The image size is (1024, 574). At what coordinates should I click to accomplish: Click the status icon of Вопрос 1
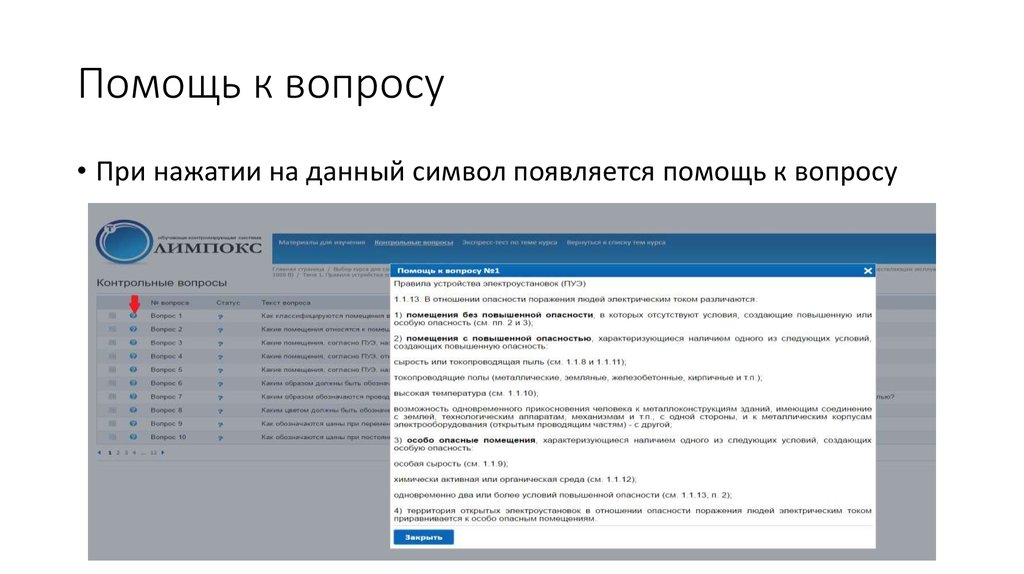[x=220, y=316]
